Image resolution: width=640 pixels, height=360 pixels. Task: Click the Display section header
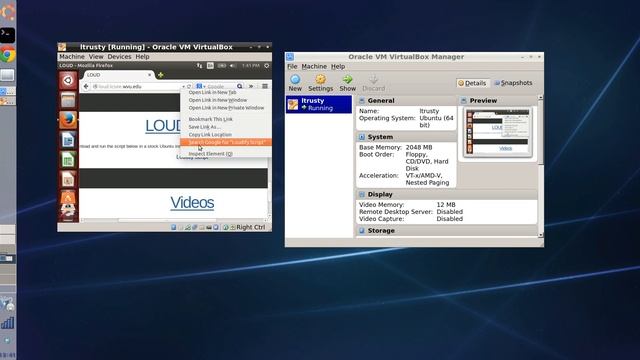point(447,194)
